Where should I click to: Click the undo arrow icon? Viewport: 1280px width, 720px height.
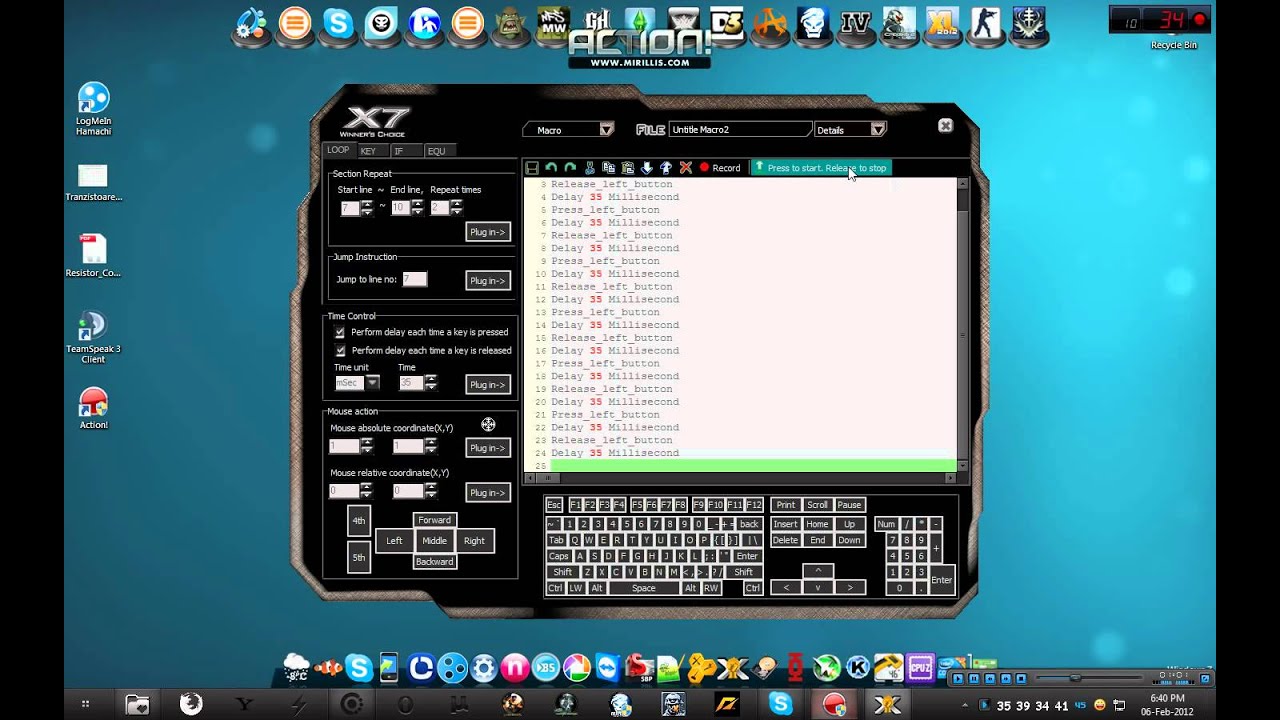click(x=551, y=168)
